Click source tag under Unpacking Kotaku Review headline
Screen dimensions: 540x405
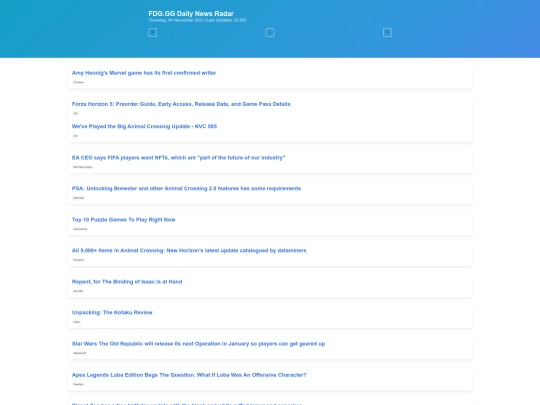click(77, 322)
